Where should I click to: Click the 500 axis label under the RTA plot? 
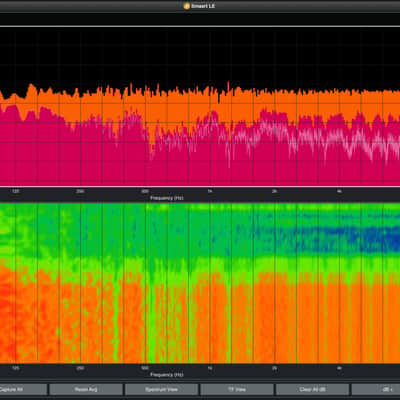click(x=145, y=191)
